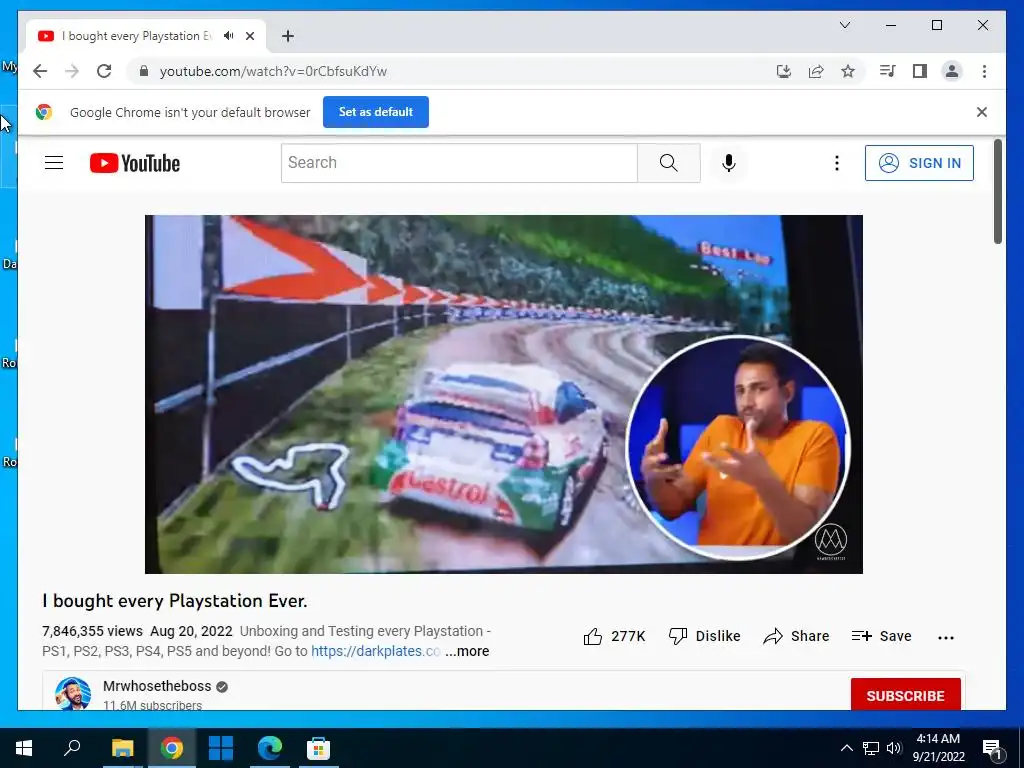1024x768 pixels.
Task: Open a new tab with plus button
Action: tap(288, 36)
